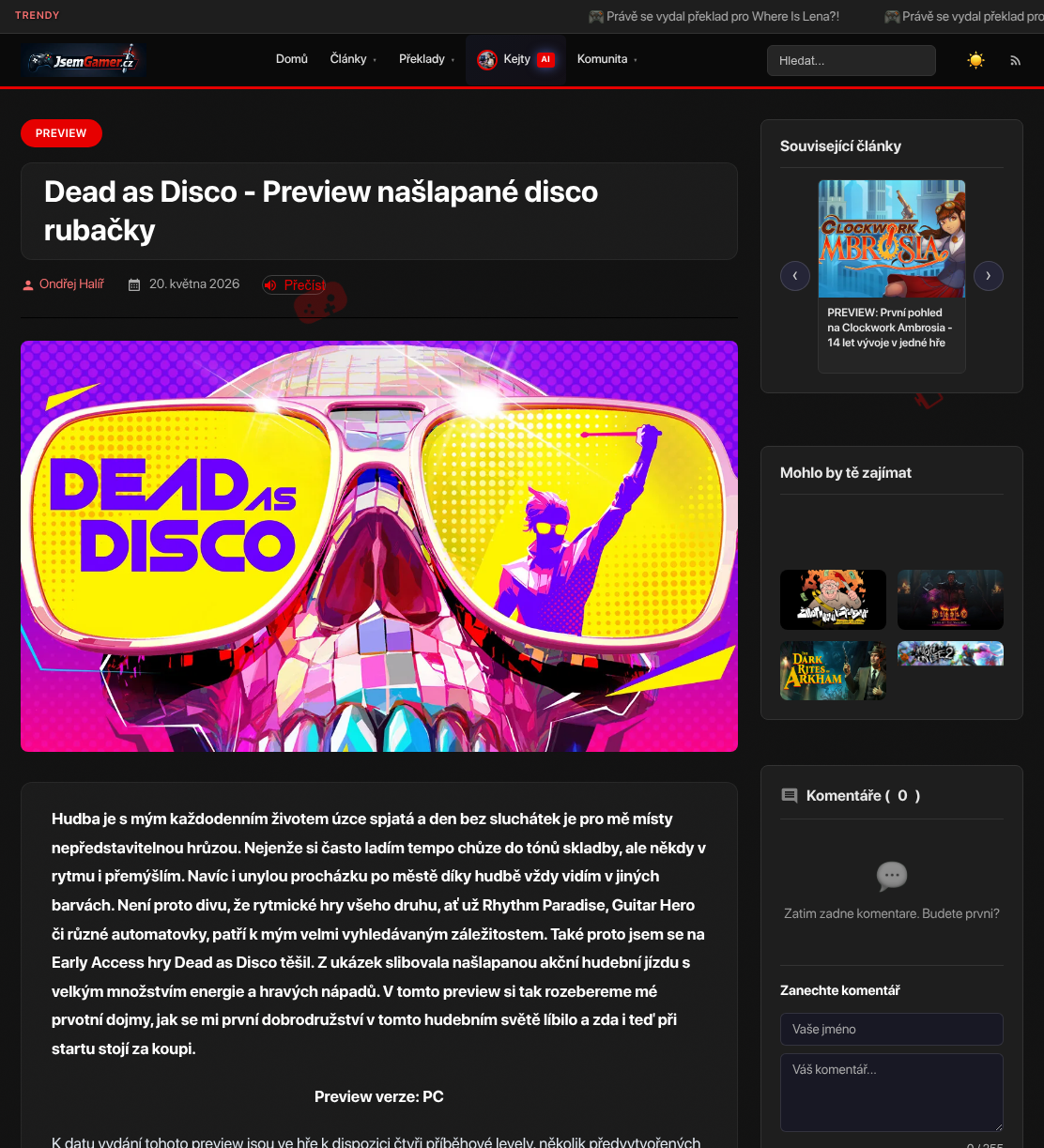The height and width of the screenshot is (1148, 1044).
Task: Click the date 20. května 2026
Action: pos(194,284)
